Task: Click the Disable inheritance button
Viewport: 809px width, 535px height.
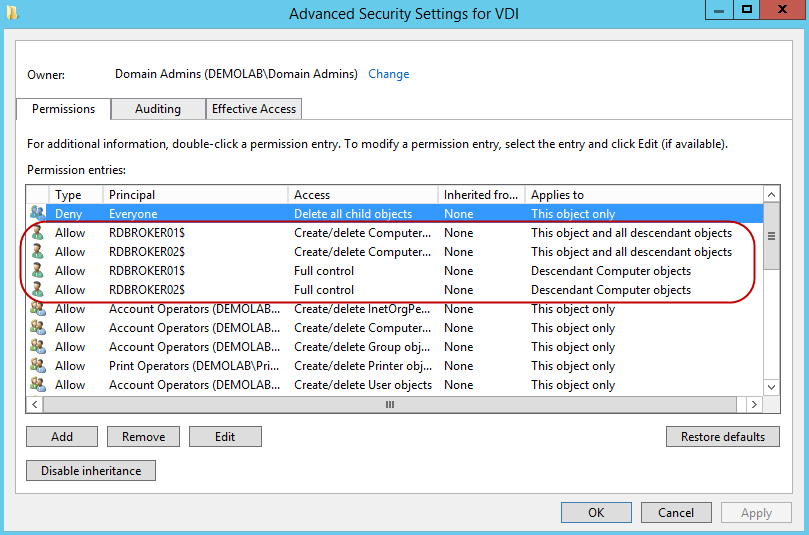Action: click(x=91, y=471)
